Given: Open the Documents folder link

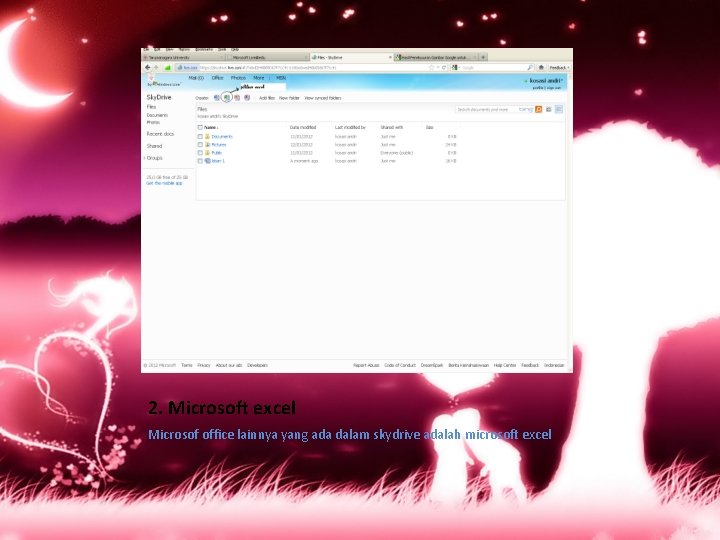Looking at the screenshot, I should click(222, 136).
